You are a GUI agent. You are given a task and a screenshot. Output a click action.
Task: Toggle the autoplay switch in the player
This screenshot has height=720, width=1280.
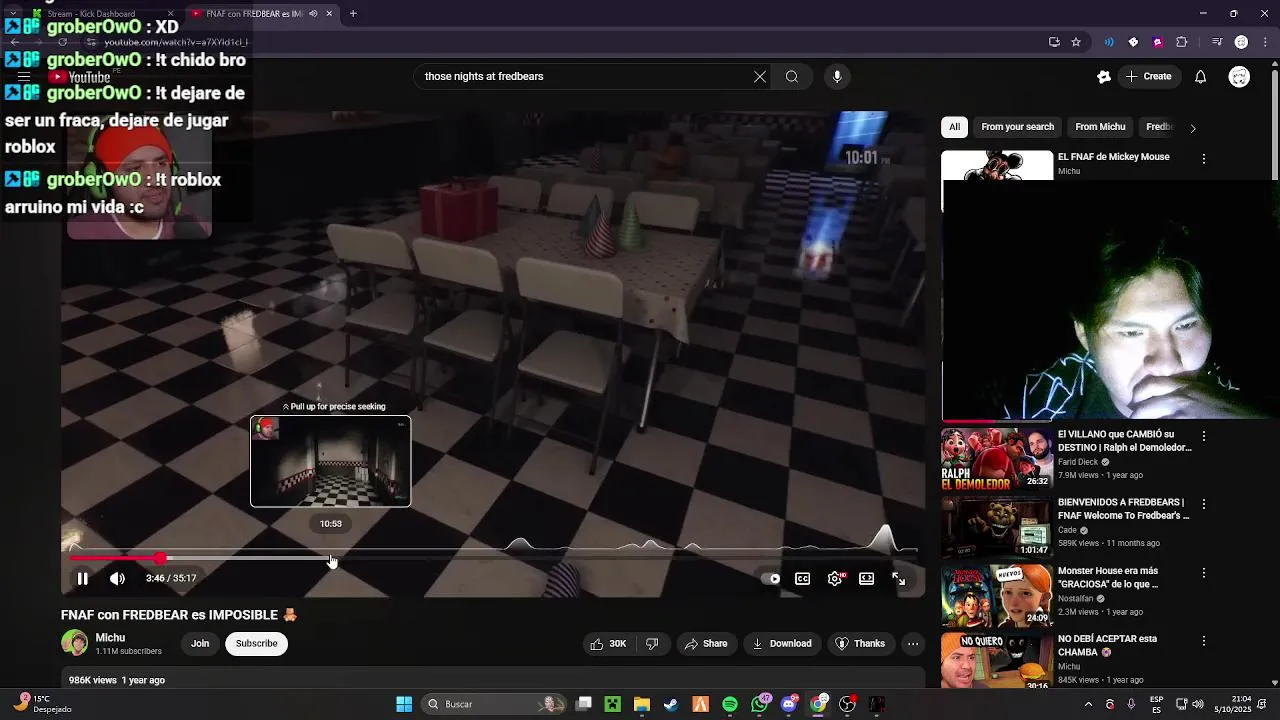pos(770,578)
